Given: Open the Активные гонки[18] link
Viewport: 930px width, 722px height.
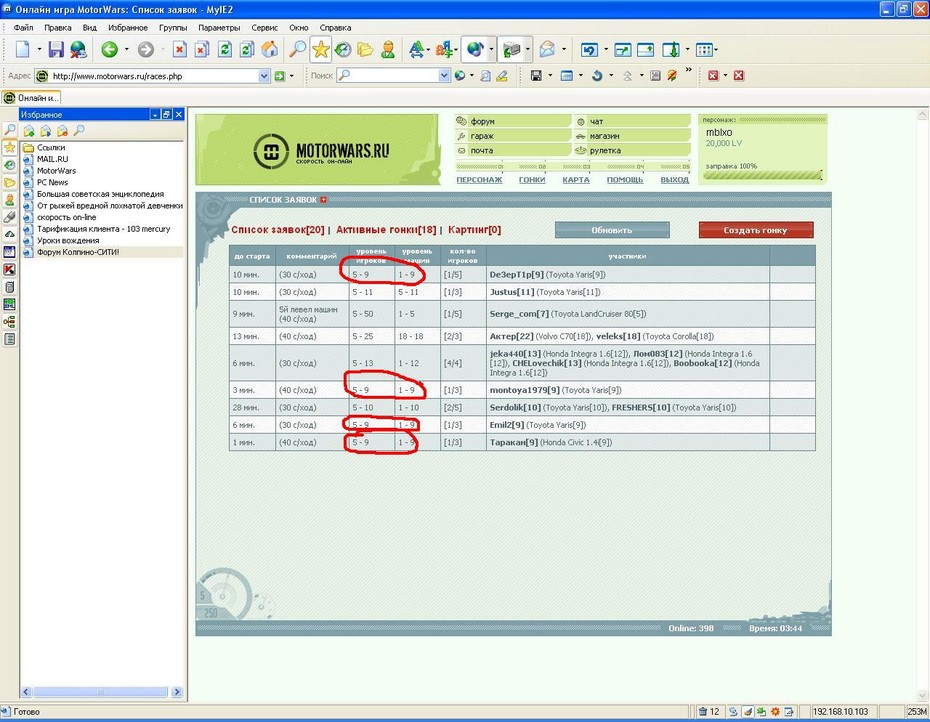Looking at the screenshot, I should [386, 230].
